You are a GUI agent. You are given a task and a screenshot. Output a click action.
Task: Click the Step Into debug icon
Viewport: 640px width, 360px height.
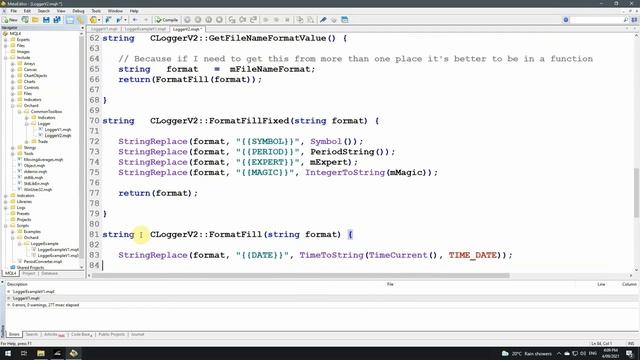pos(232,20)
